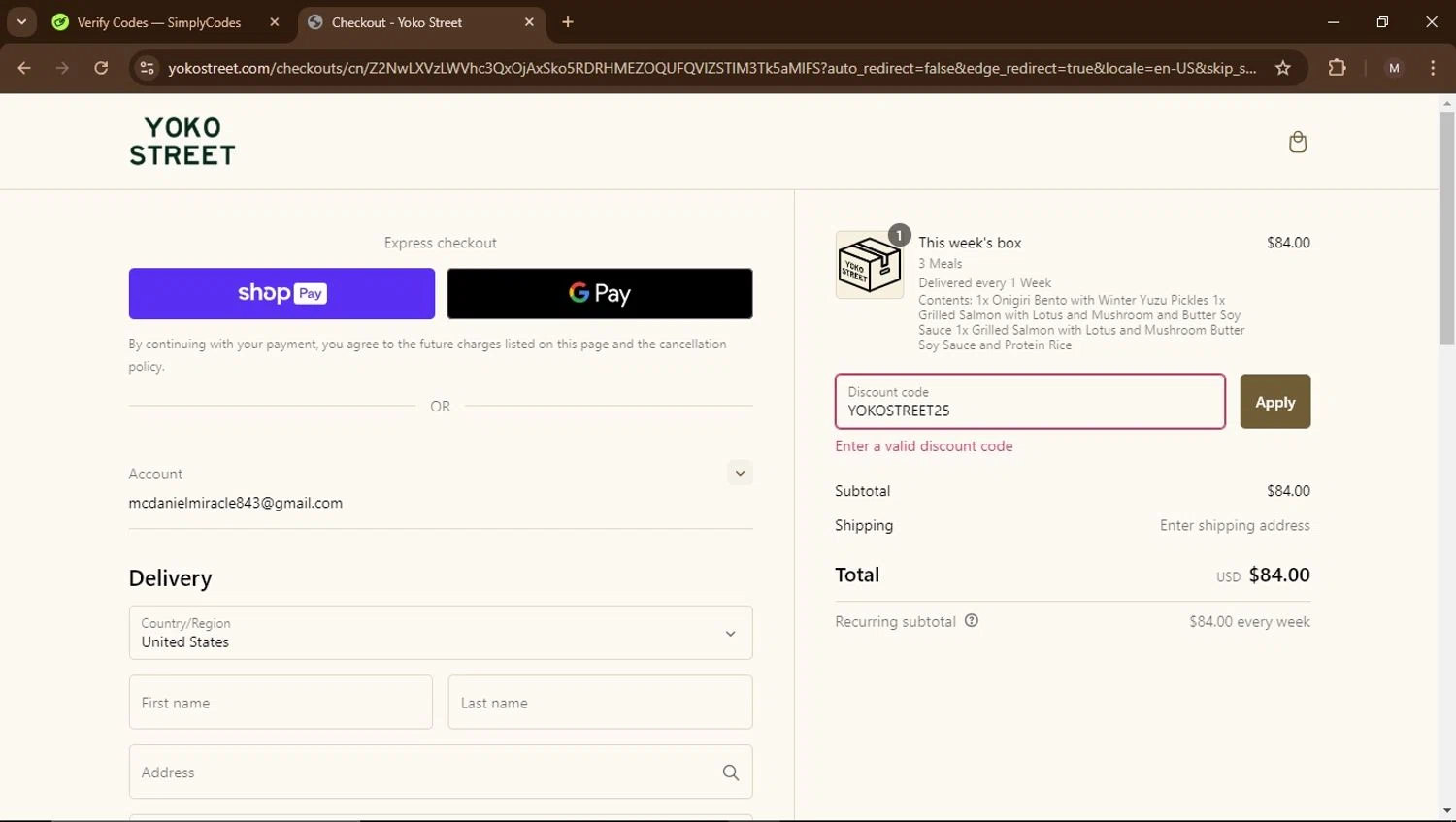Bookmark this page with the star icon
1456x822 pixels.
(1283, 68)
